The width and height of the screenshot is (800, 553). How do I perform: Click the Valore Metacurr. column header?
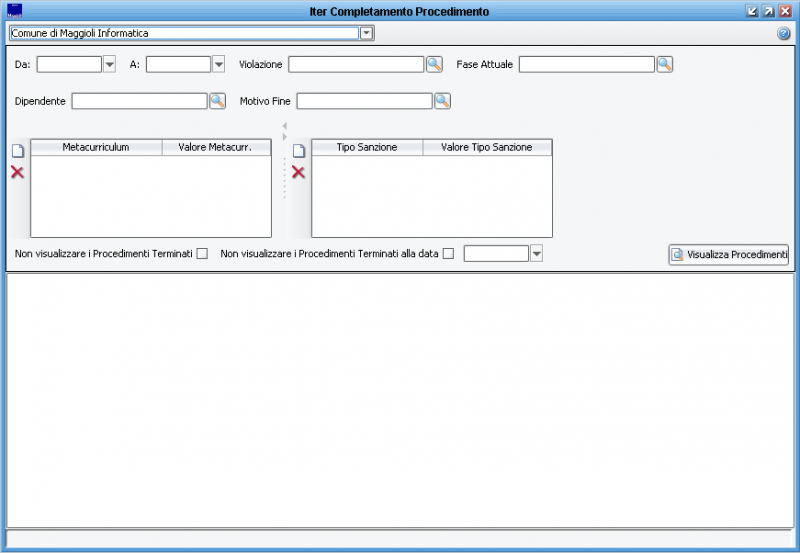click(216, 147)
